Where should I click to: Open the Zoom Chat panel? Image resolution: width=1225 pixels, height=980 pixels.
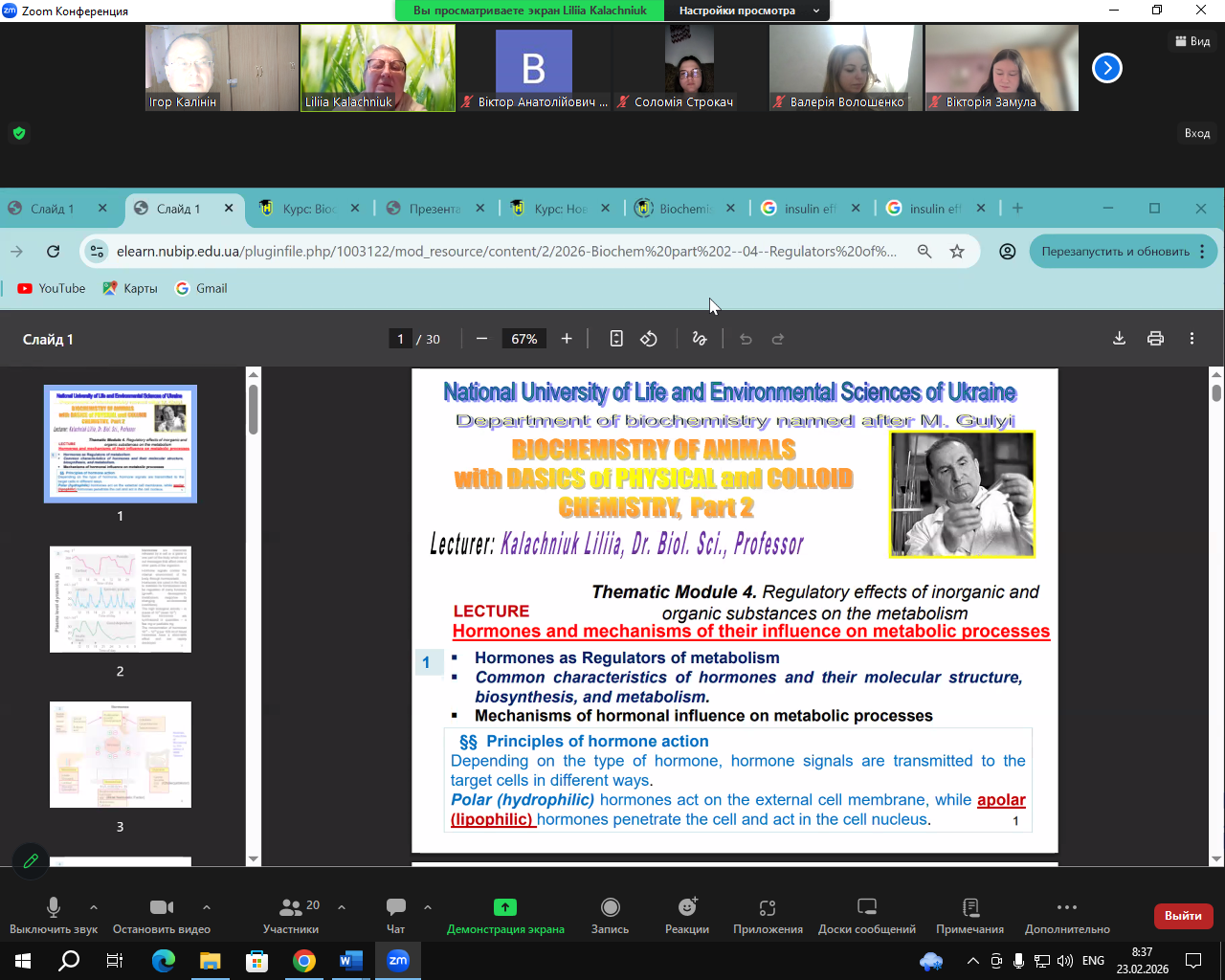(x=395, y=907)
